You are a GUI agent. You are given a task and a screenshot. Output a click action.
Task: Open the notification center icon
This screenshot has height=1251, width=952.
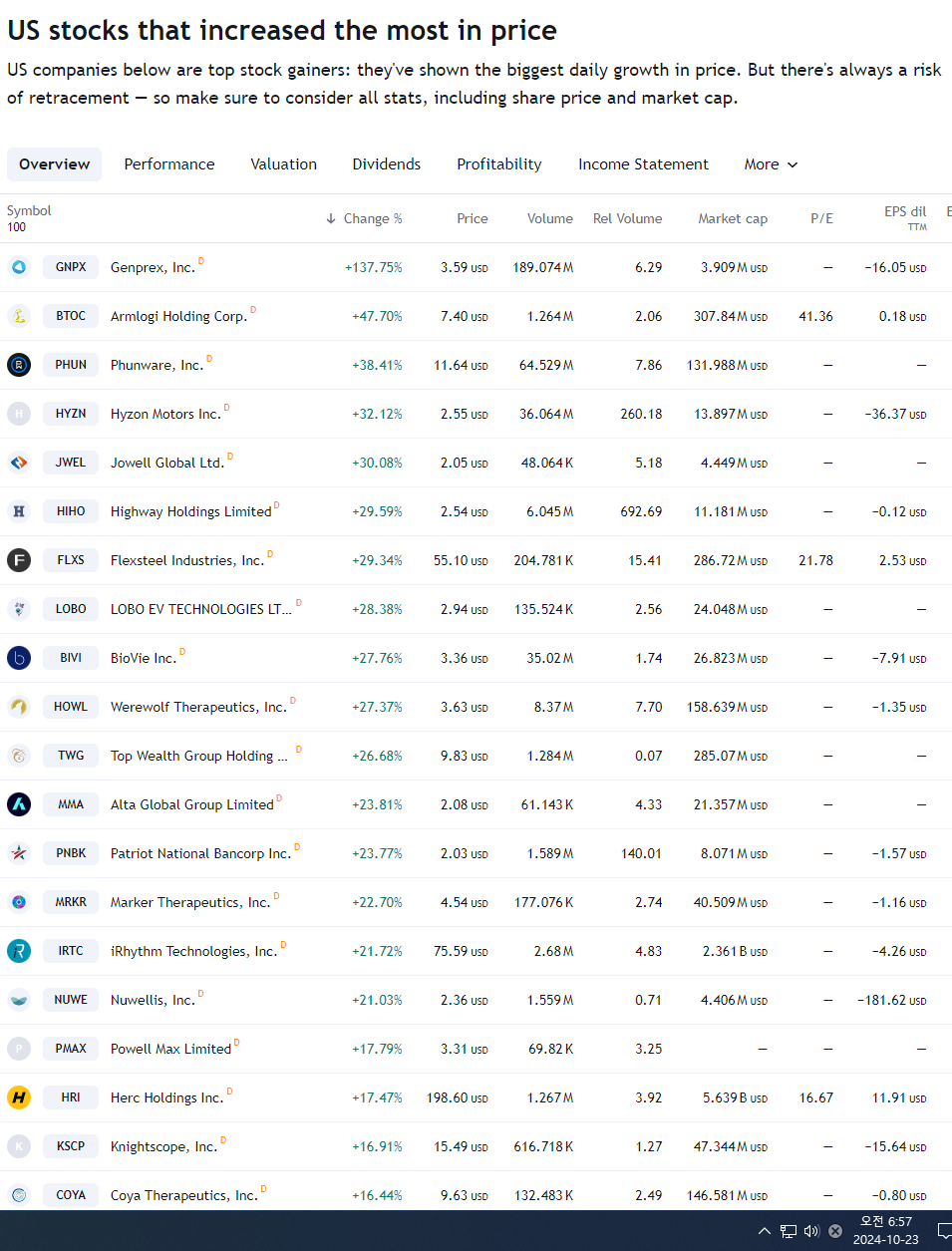point(944,1231)
